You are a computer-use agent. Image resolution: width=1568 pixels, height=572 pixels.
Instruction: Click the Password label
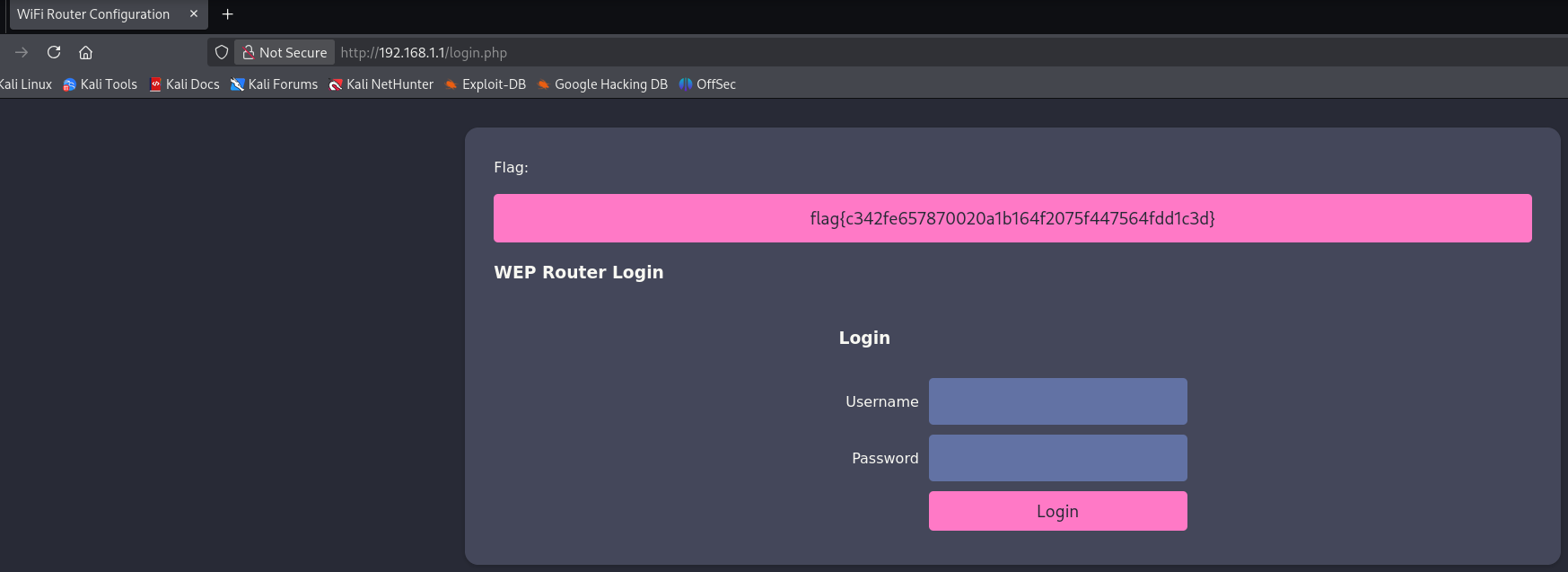885,458
